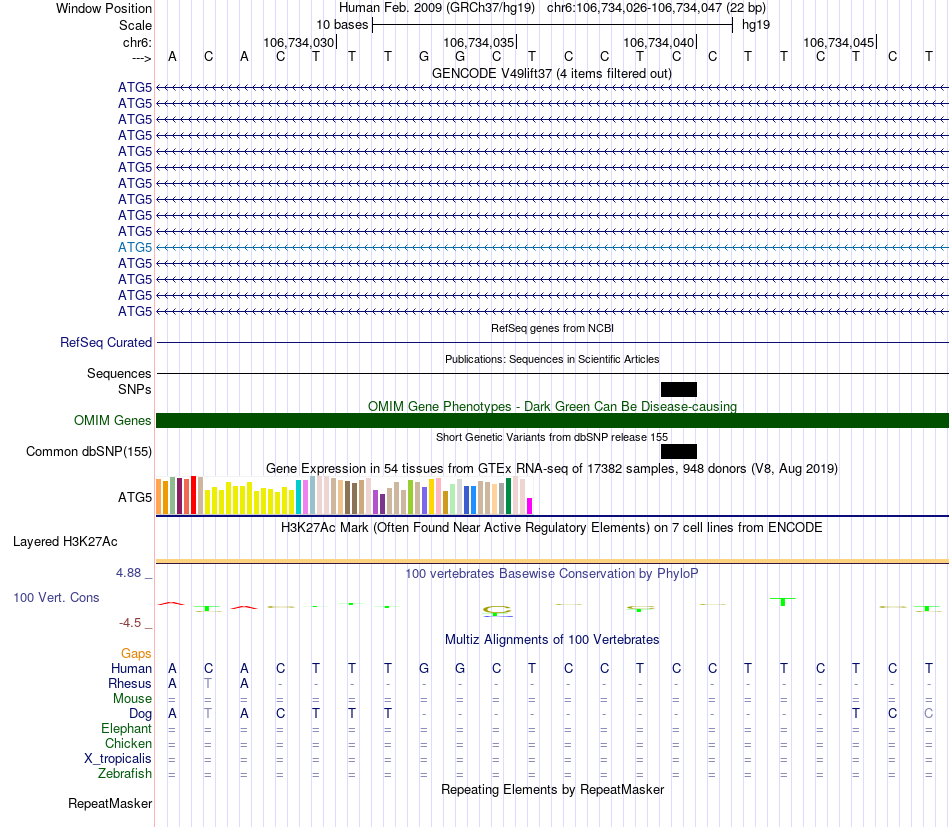Click the black variant in Common dbSNP(155) track
The height and width of the screenshot is (827, 950).
[679, 451]
